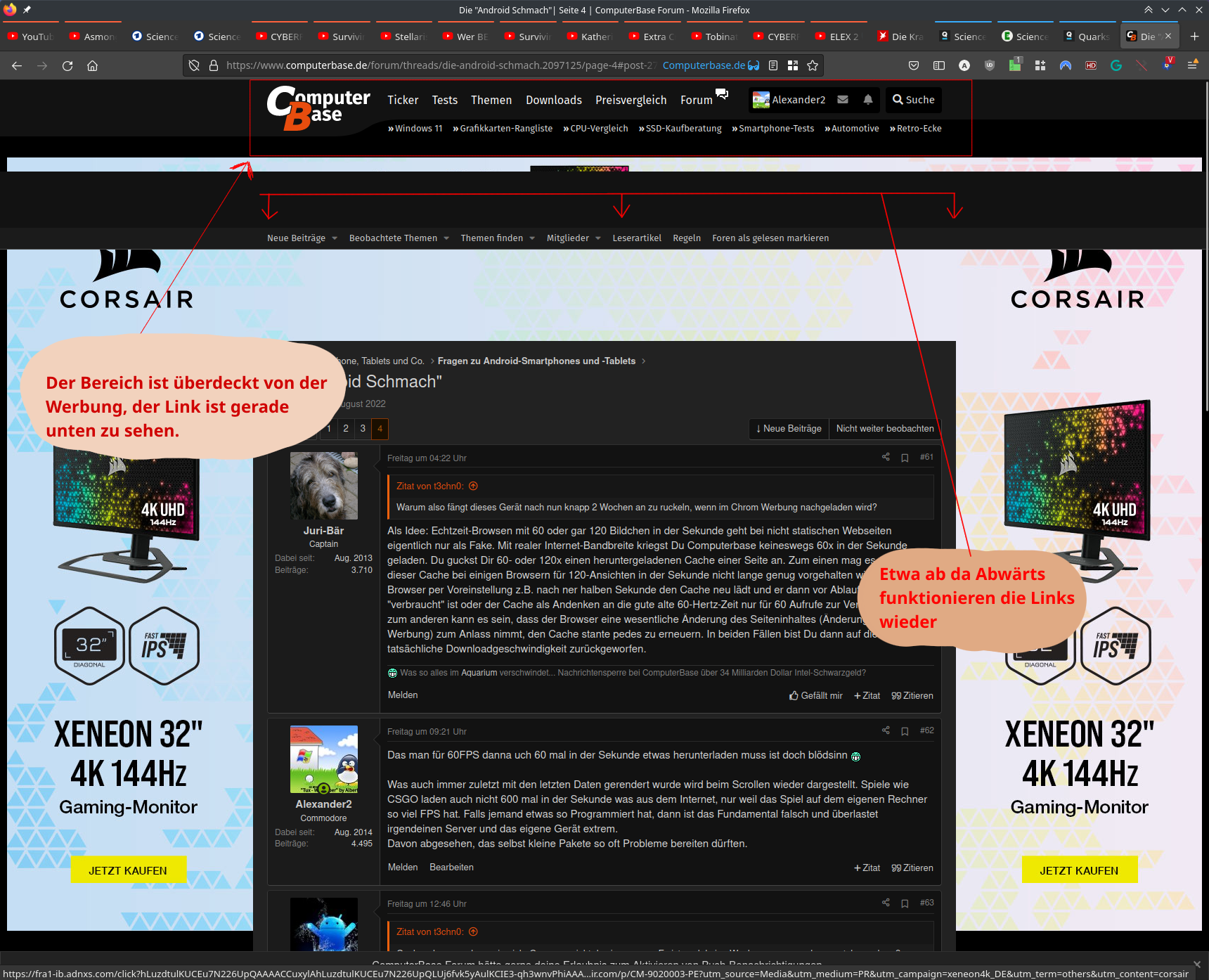Open Juri-Bär's avatar profile

pyautogui.click(x=324, y=486)
